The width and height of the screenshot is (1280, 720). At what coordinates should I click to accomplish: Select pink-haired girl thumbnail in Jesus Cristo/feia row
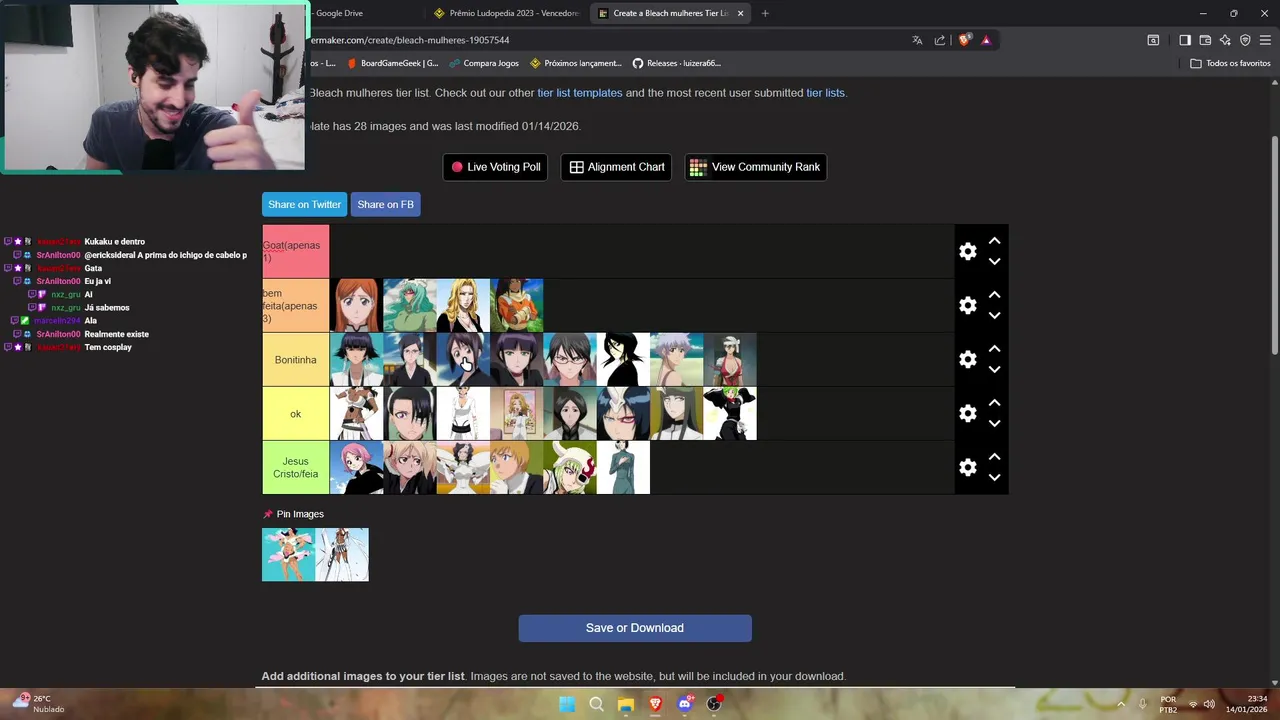coord(356,468)
